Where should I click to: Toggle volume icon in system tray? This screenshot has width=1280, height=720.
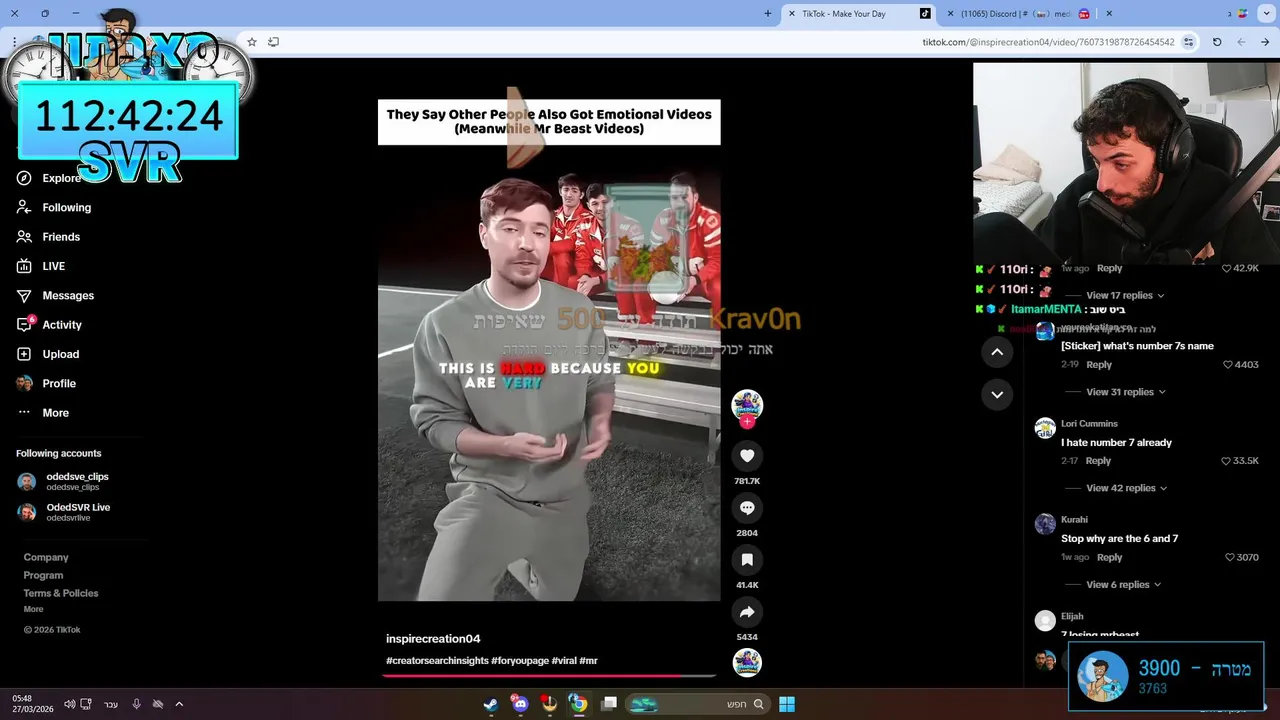(69, 704)
